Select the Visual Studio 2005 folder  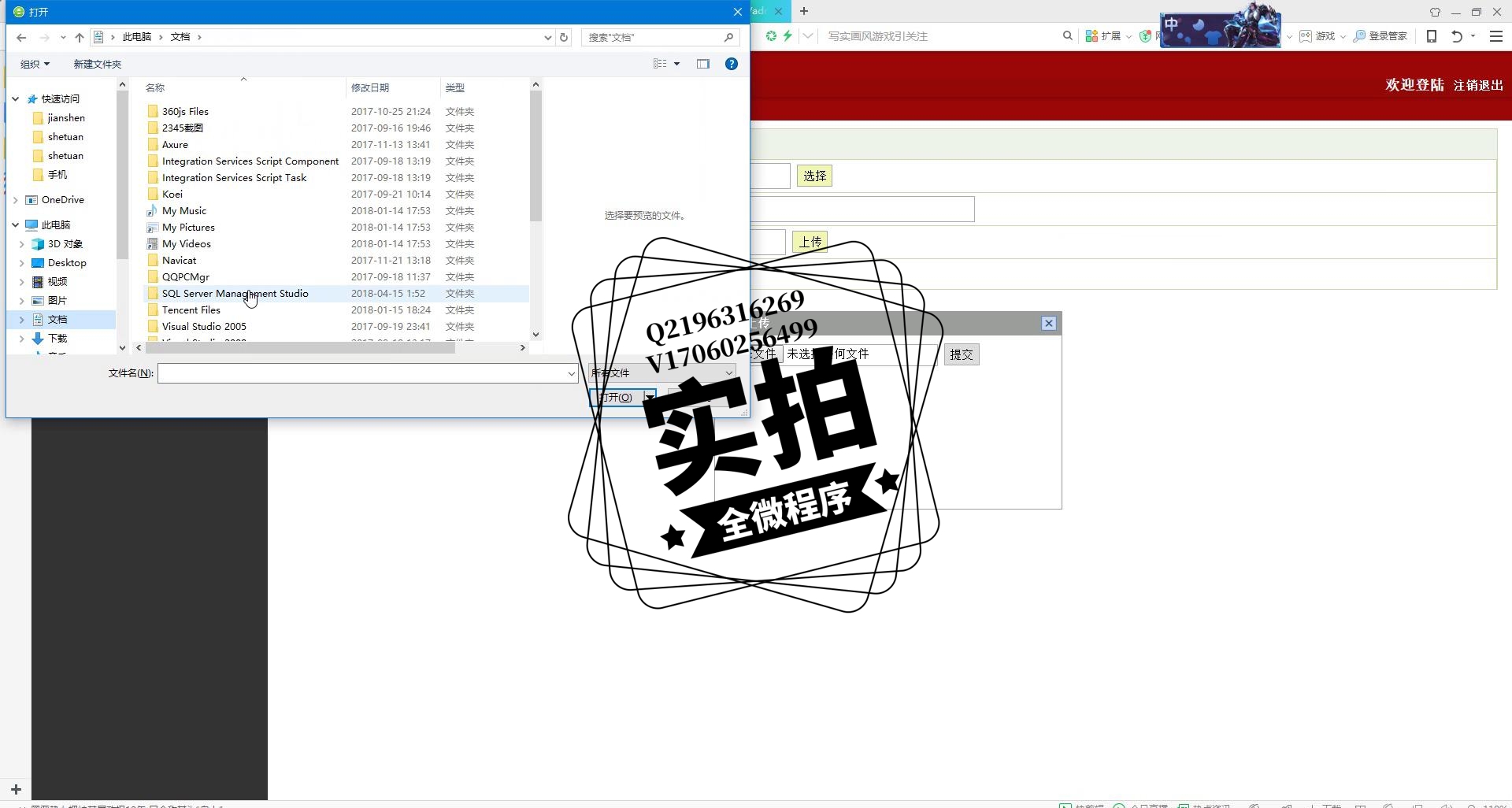pyautogui.click(x=204, y=326)
